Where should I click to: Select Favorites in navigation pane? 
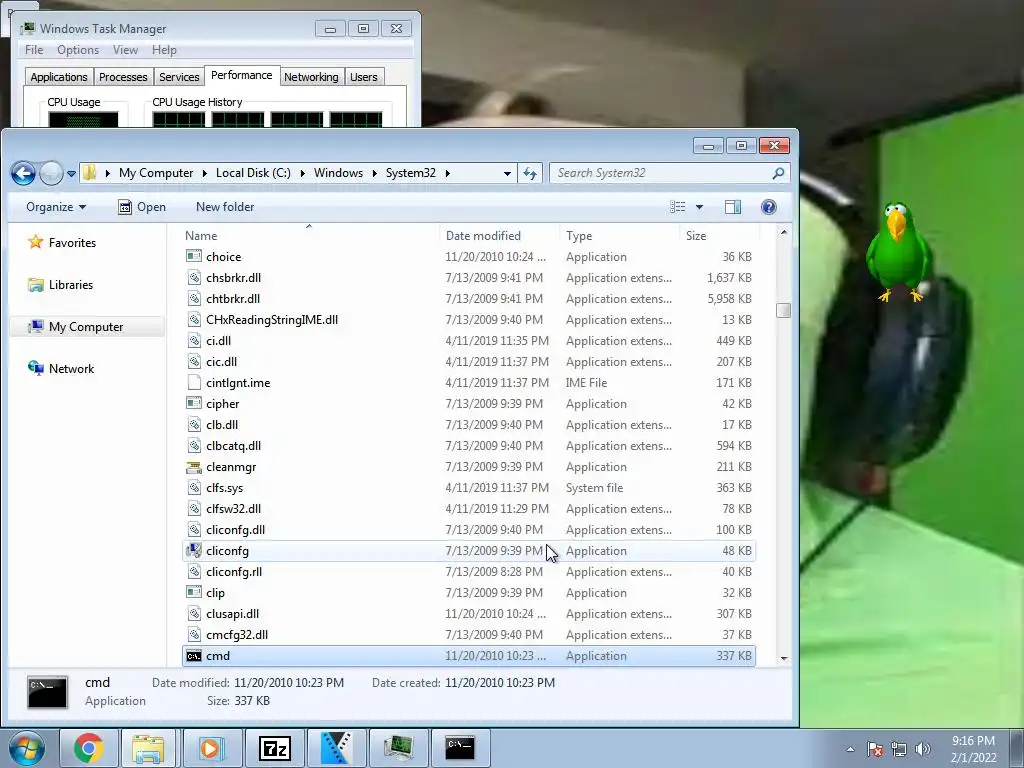click(72, 243)
